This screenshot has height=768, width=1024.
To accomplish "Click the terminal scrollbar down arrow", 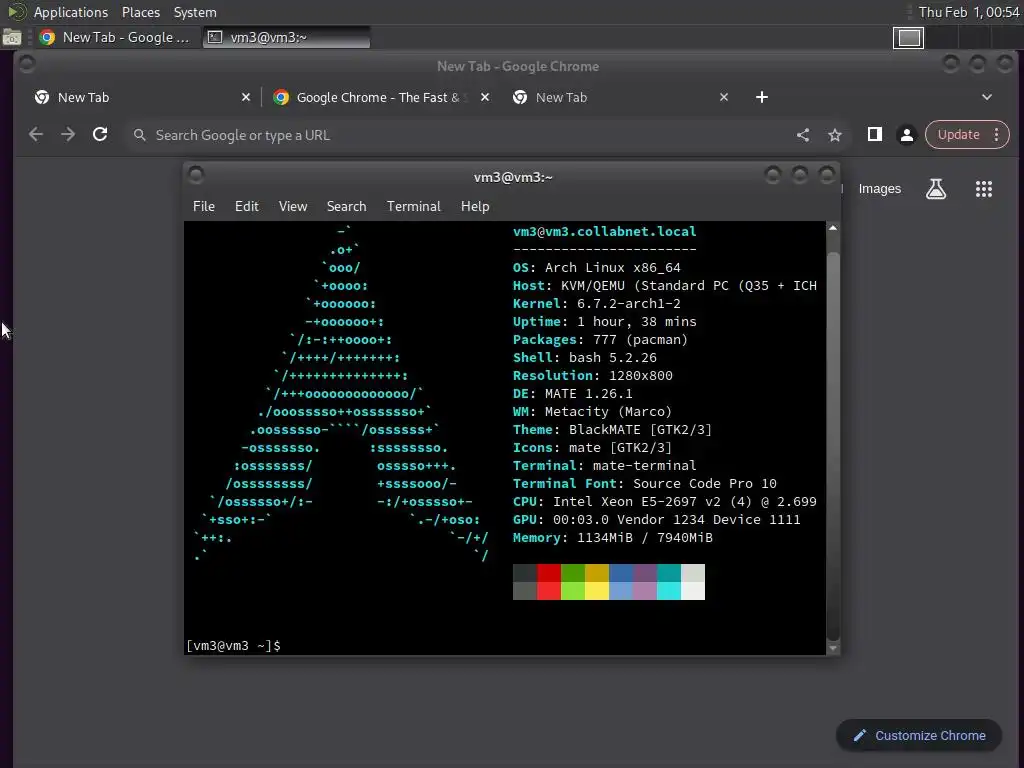I will (833, 648).
